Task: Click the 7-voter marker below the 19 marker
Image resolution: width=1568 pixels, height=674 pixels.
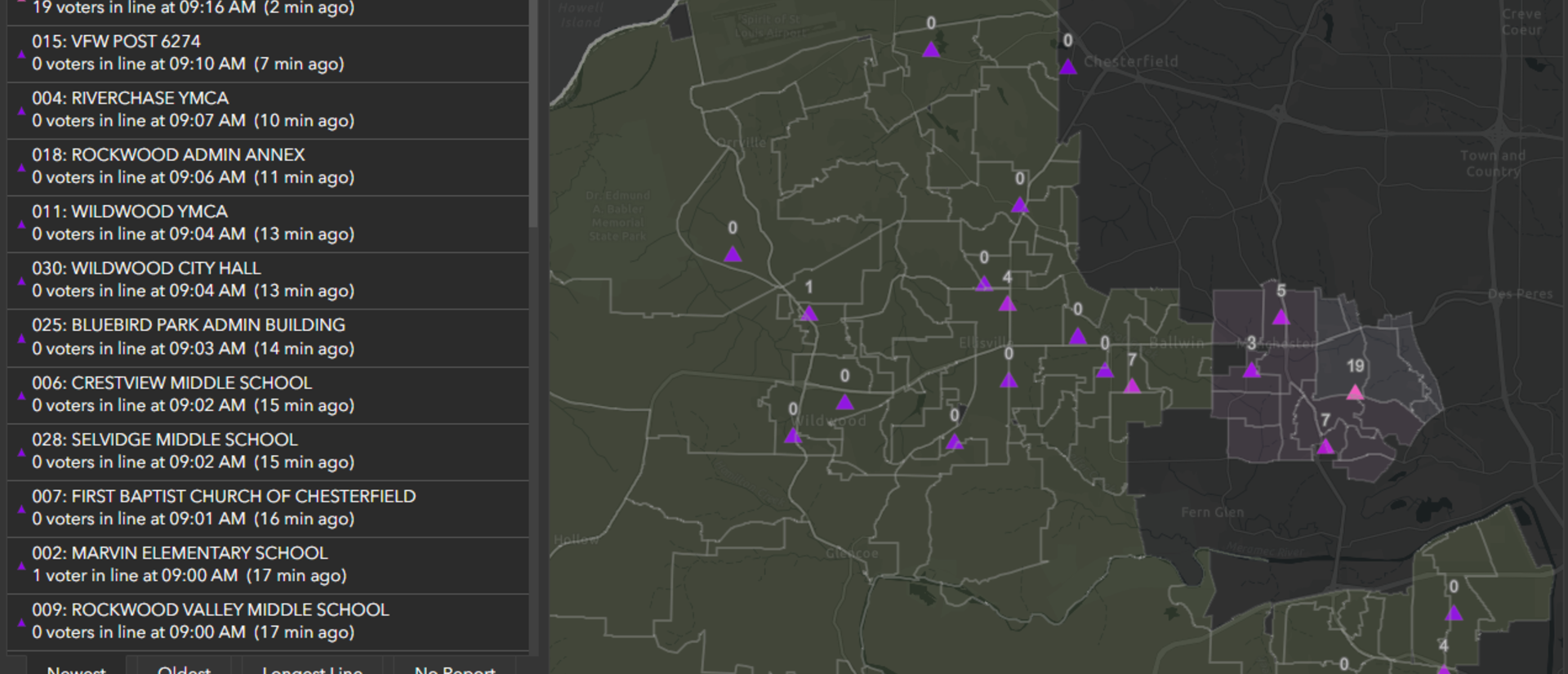Action: point(1325,446)
